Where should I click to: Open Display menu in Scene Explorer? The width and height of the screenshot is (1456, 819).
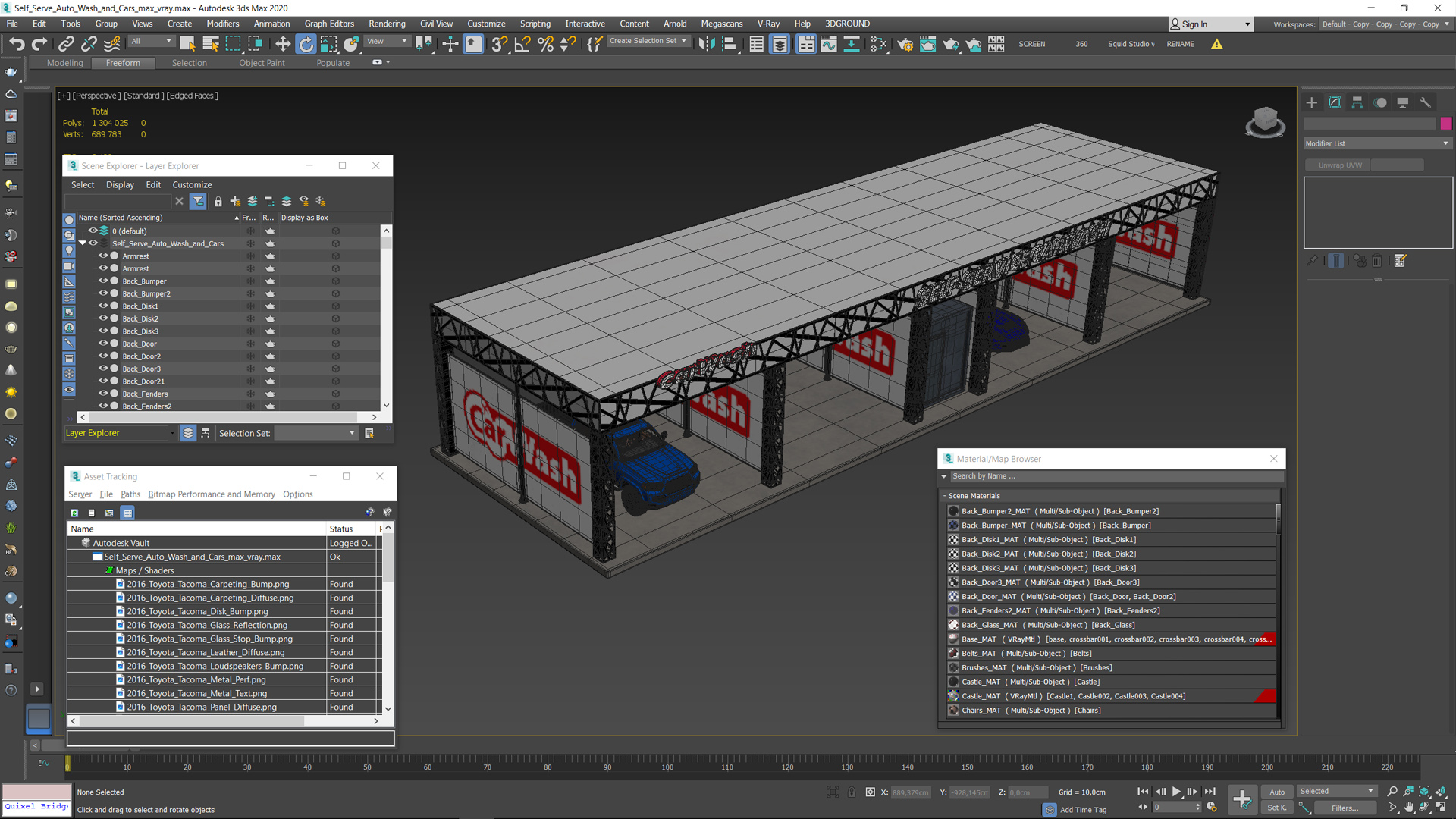click(120, 184)
